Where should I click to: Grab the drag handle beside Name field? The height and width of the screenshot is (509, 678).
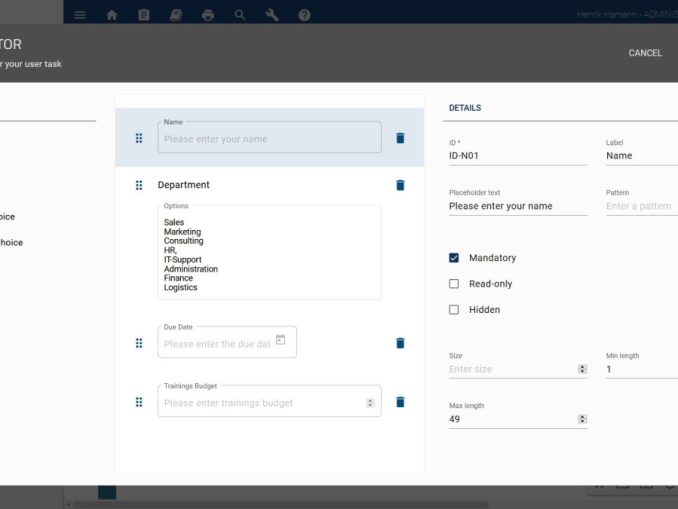pyautogui.click(x=139, y=138)
